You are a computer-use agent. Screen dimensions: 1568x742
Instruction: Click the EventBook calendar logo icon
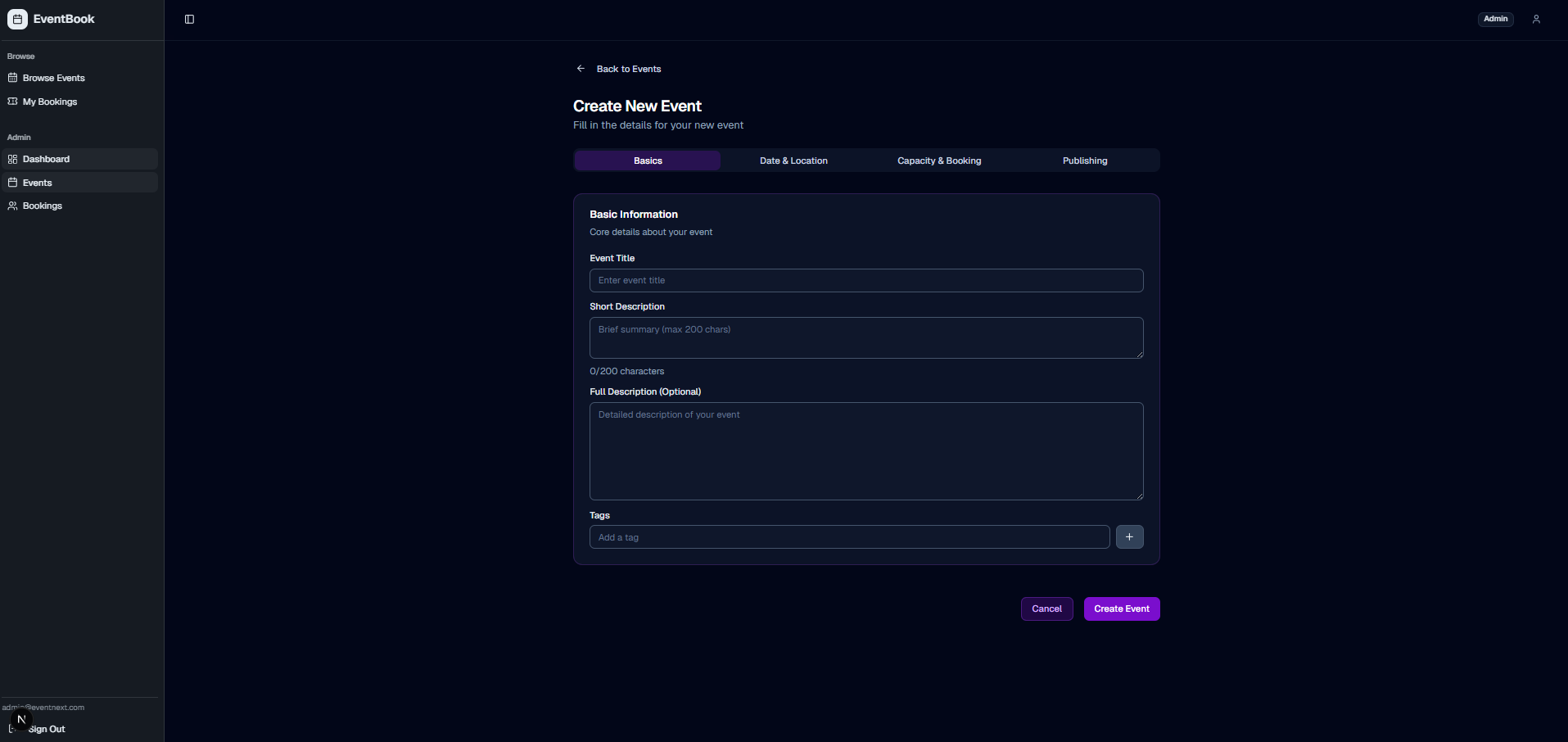coord(17,19)
